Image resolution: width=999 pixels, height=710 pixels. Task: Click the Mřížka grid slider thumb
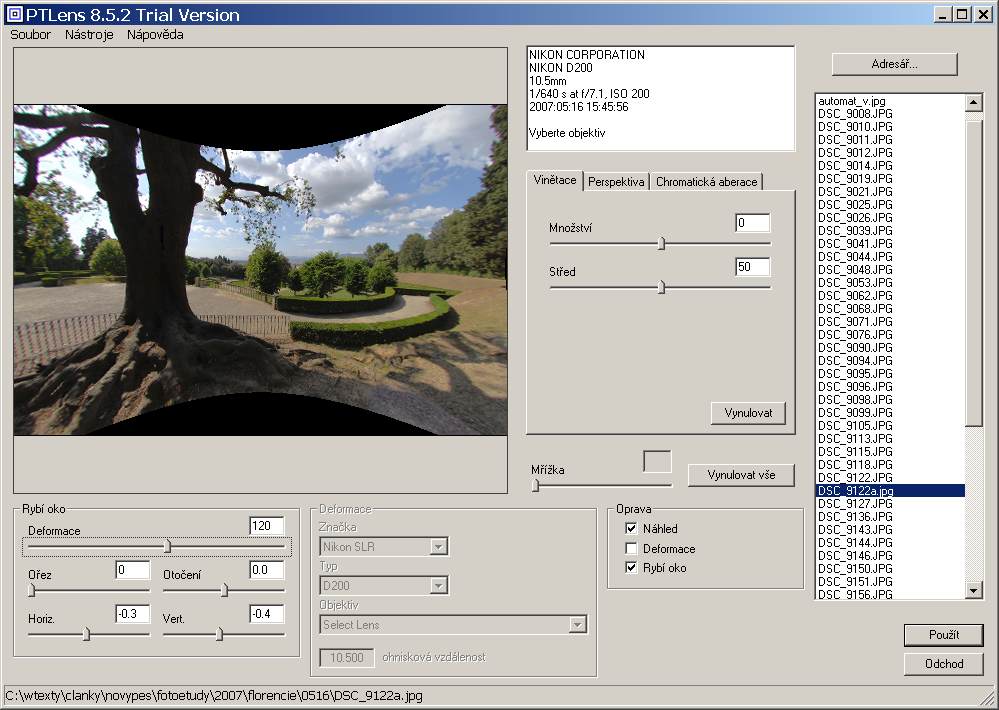pyautogui.click(x=535, y=486)
